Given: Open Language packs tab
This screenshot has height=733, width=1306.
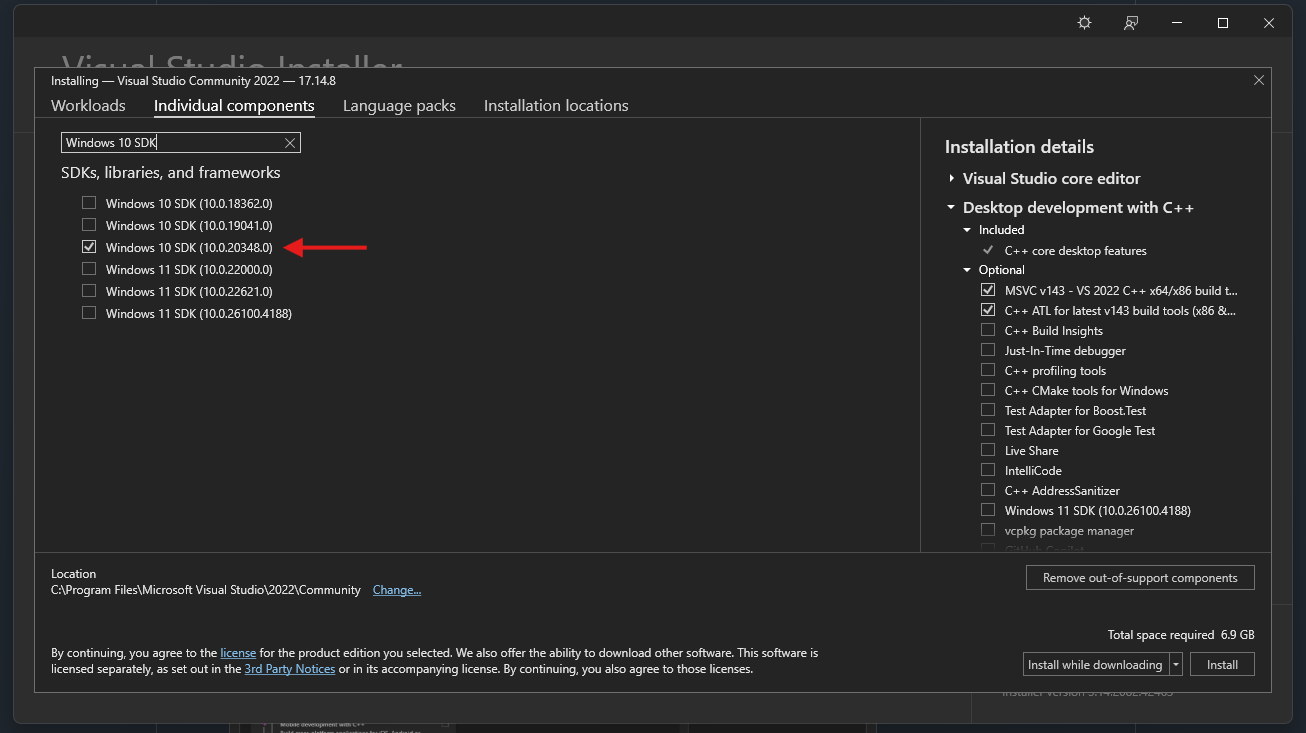Looking at the screenshot, I should tap(399, 106).
